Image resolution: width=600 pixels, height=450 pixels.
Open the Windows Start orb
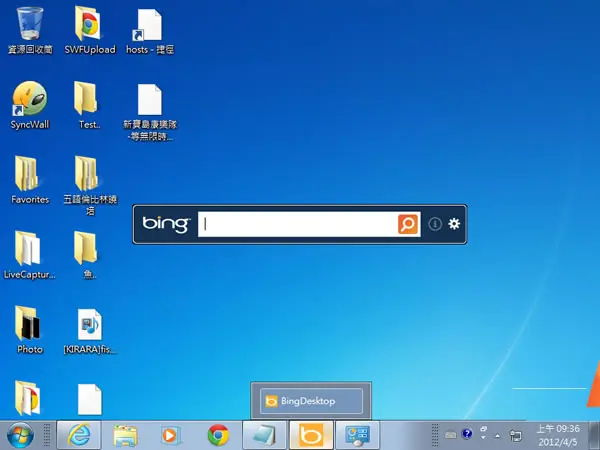tap(20, 435)
